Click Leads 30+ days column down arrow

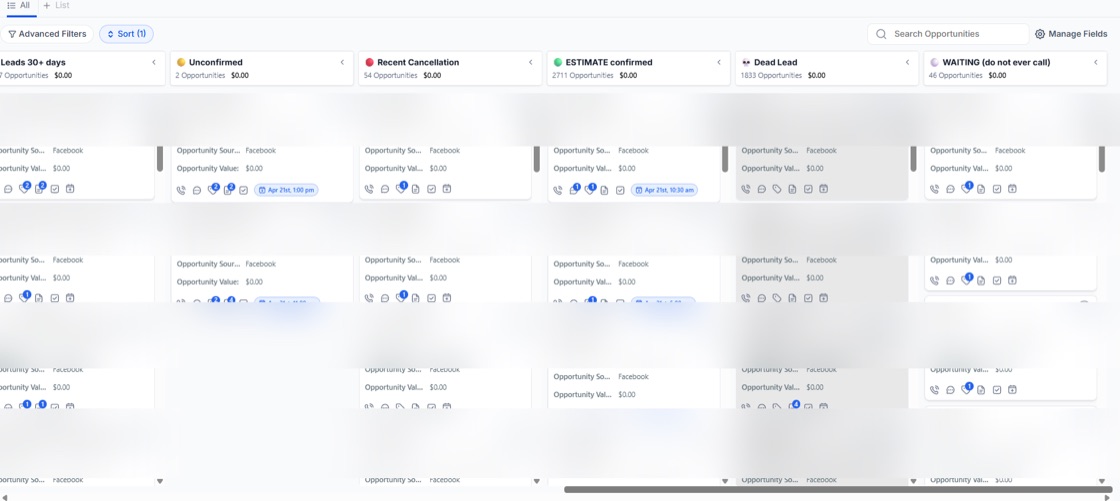(x=160, y=481)
